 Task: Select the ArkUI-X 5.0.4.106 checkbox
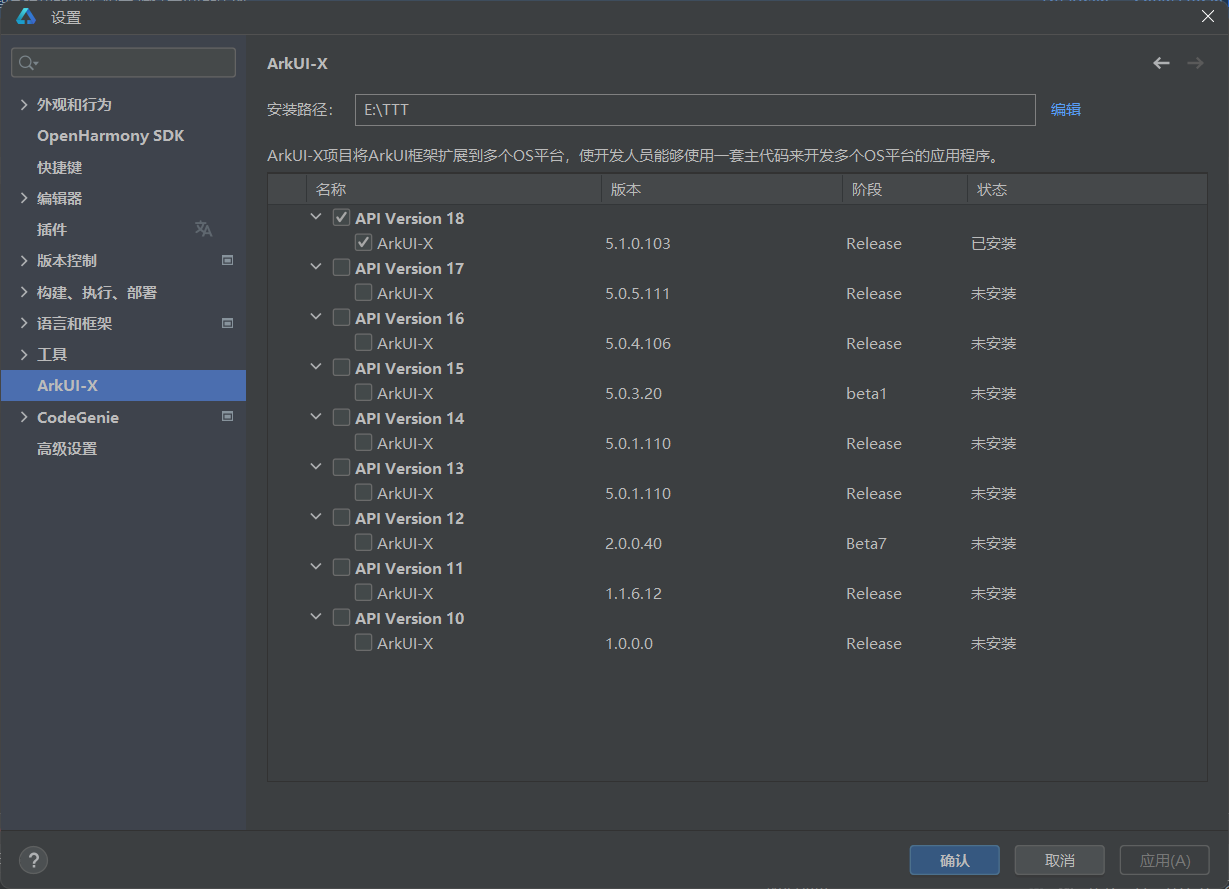pyautogui.click(x=364, y=343)
